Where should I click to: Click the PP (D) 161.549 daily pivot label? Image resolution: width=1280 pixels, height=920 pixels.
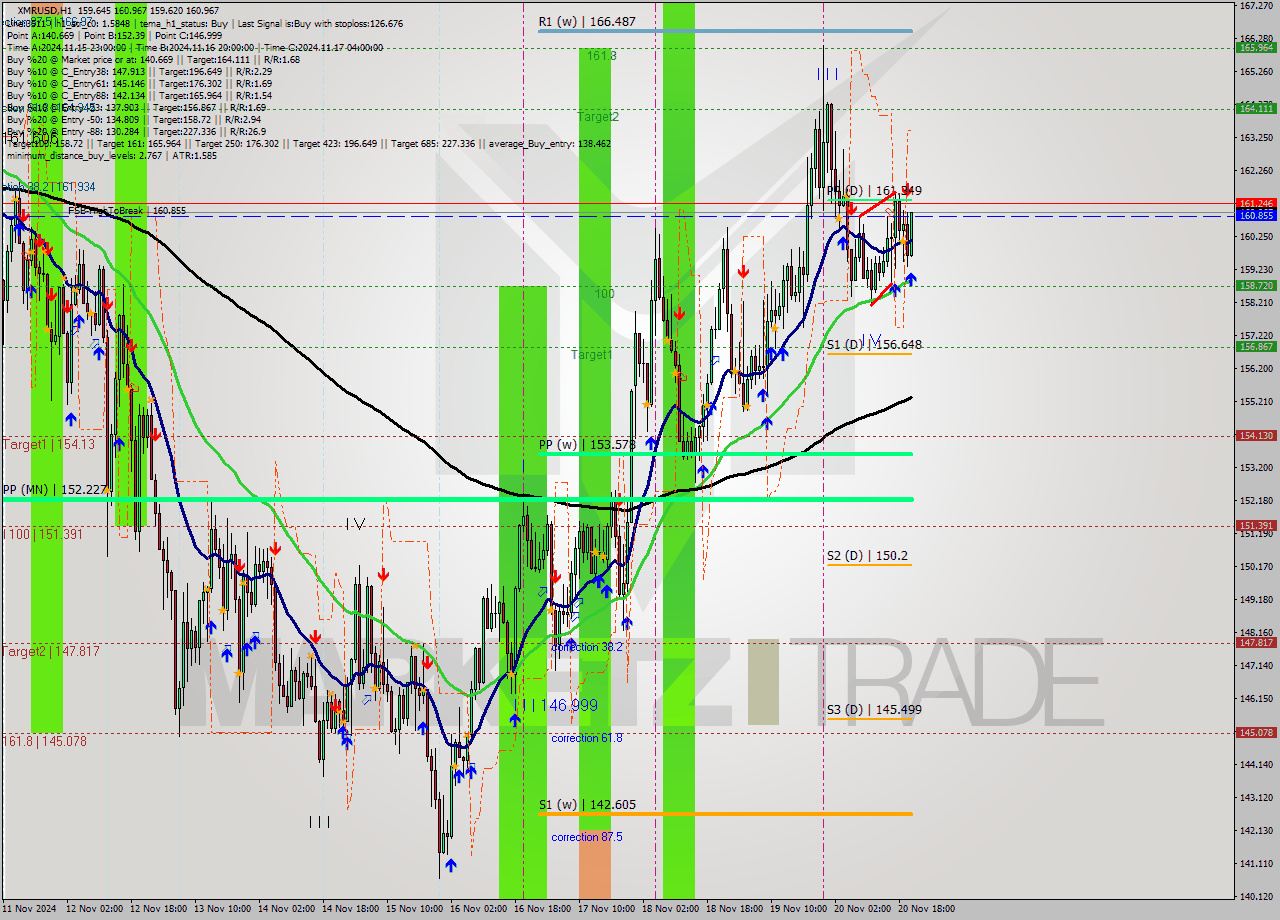(874, 190)
